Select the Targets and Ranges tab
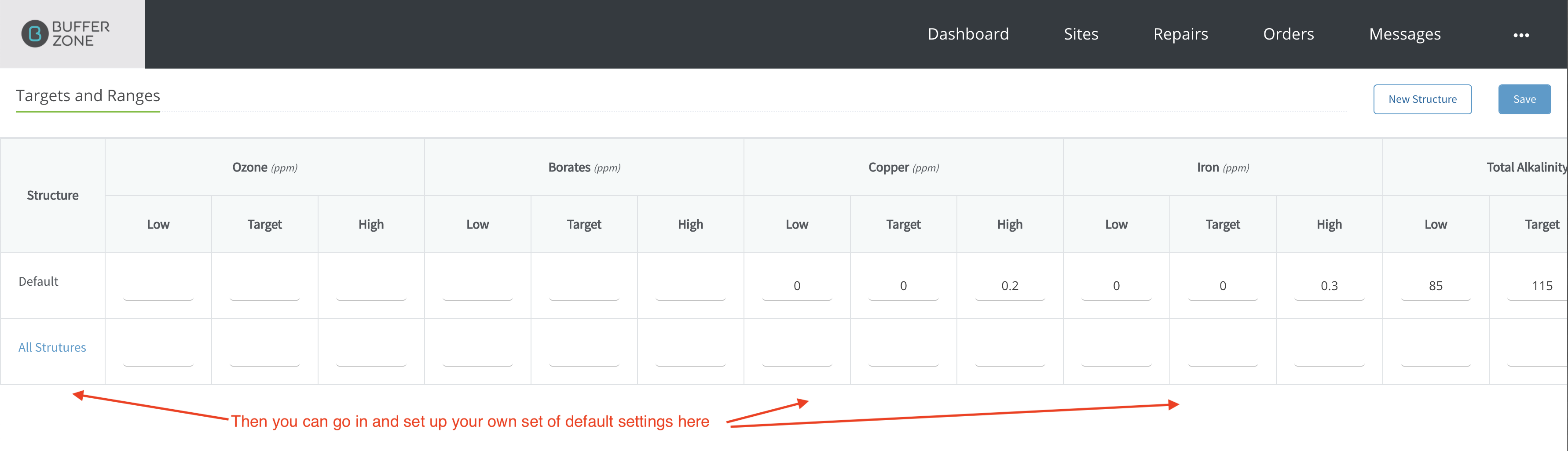The height and width of the screenshot is (451, 1568). (88, 96)
